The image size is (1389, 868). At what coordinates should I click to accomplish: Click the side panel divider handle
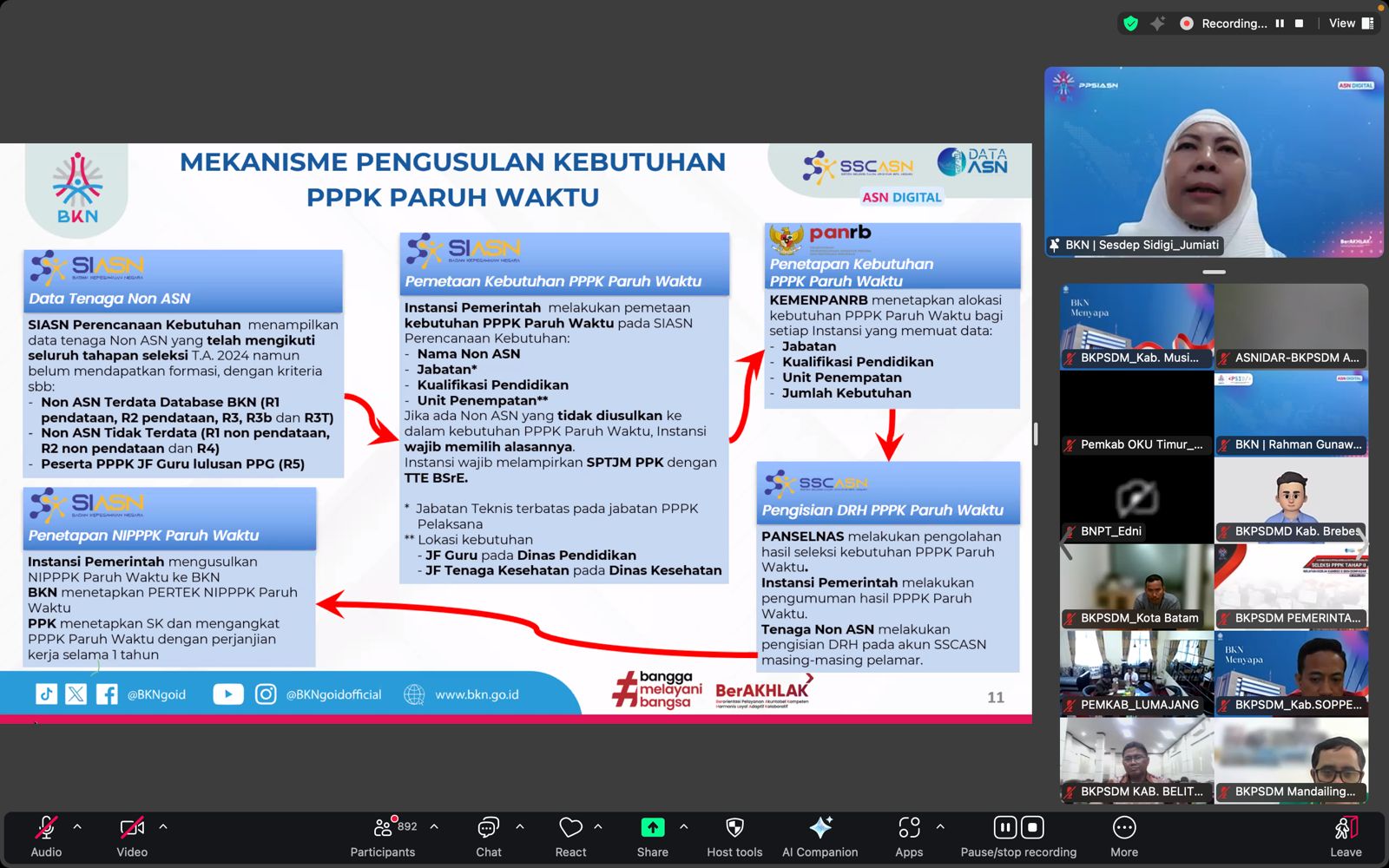1036,434
